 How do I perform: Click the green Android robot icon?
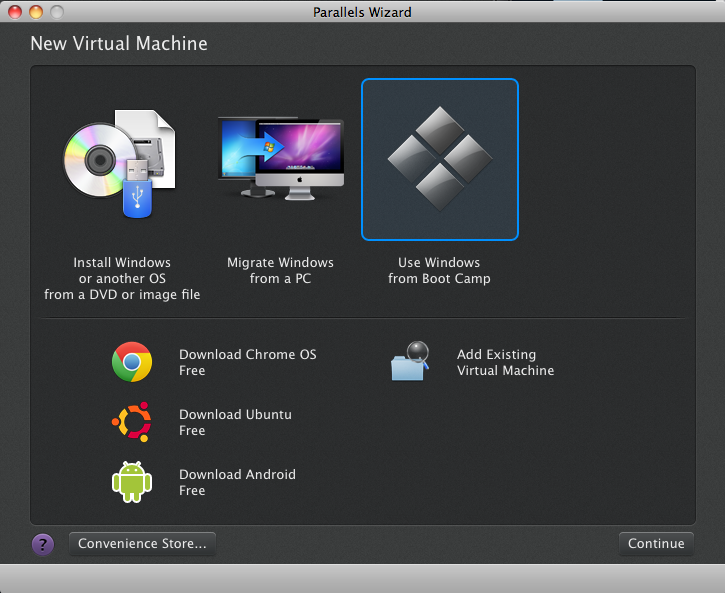132,482
